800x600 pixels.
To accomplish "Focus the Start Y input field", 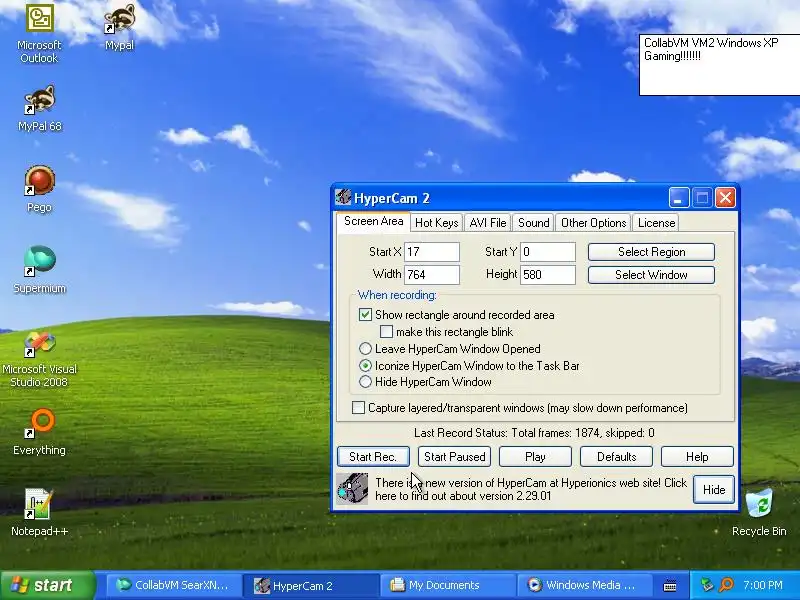I will [x=548, y=252].
